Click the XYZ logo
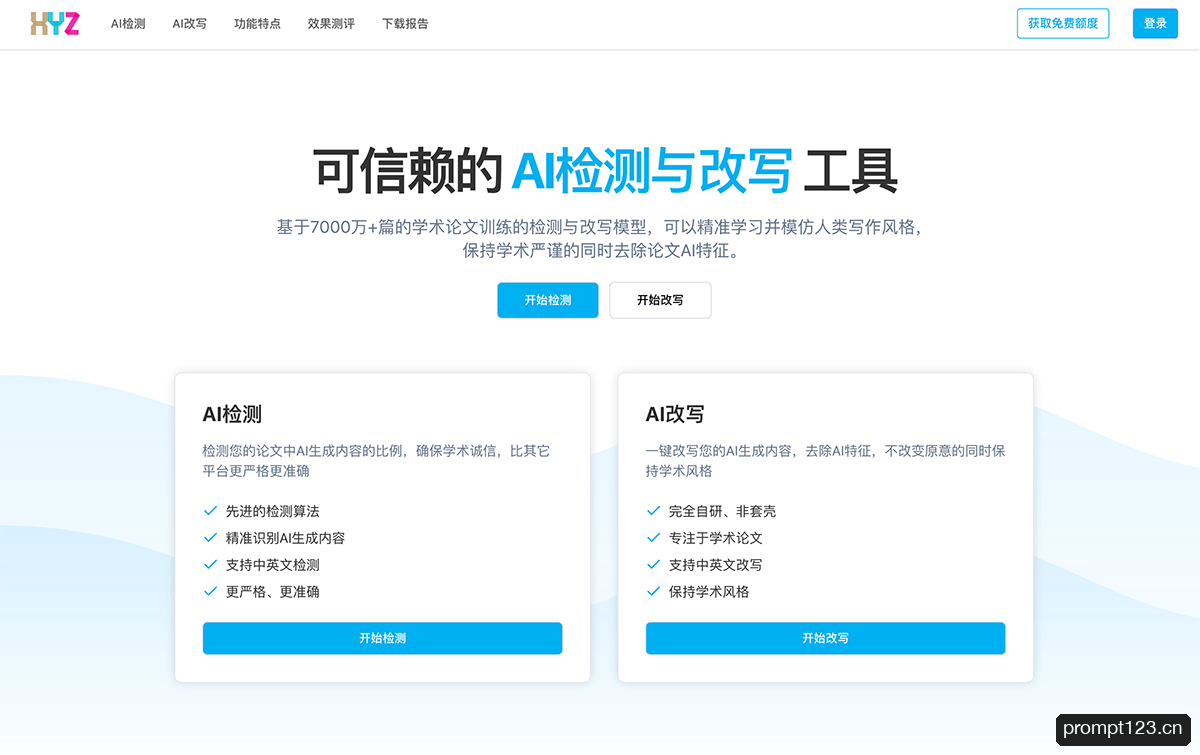The height and width of the screenshot is (755, 1200). click(x=55, y=24)
